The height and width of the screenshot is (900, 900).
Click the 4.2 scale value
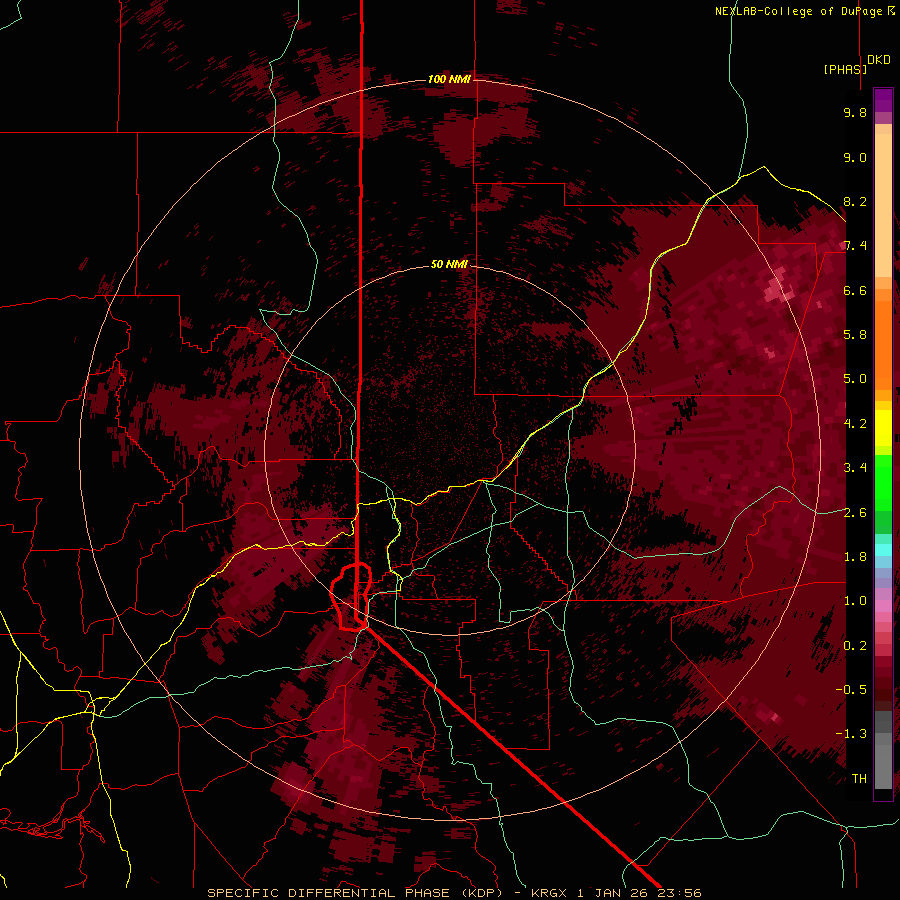855,424
